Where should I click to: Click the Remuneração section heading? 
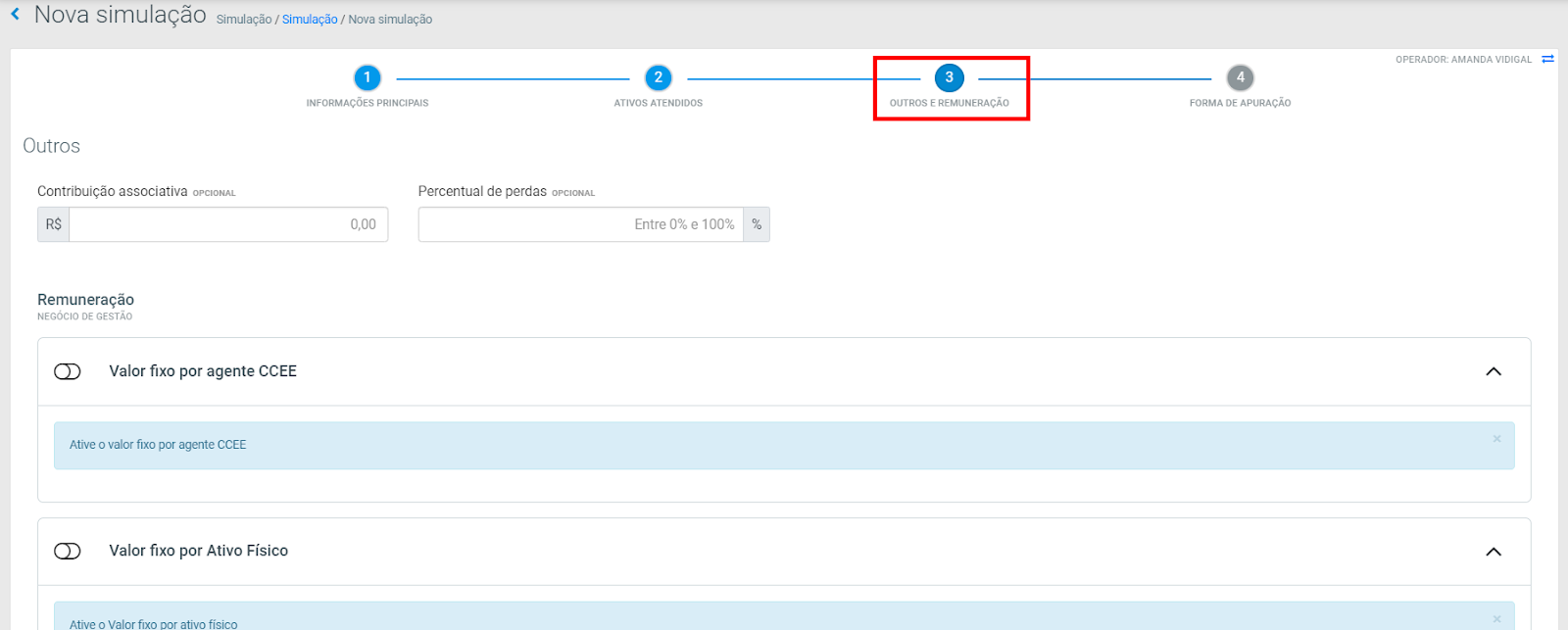click(x=86, y=300)
